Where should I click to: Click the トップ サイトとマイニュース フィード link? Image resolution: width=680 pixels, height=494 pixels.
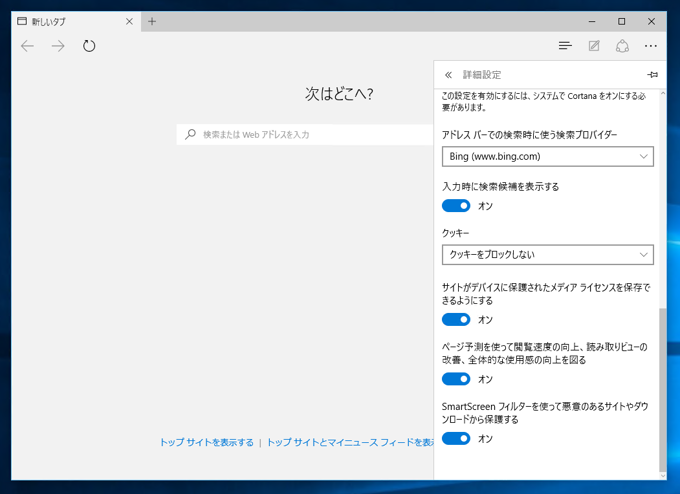click(350, 442)
